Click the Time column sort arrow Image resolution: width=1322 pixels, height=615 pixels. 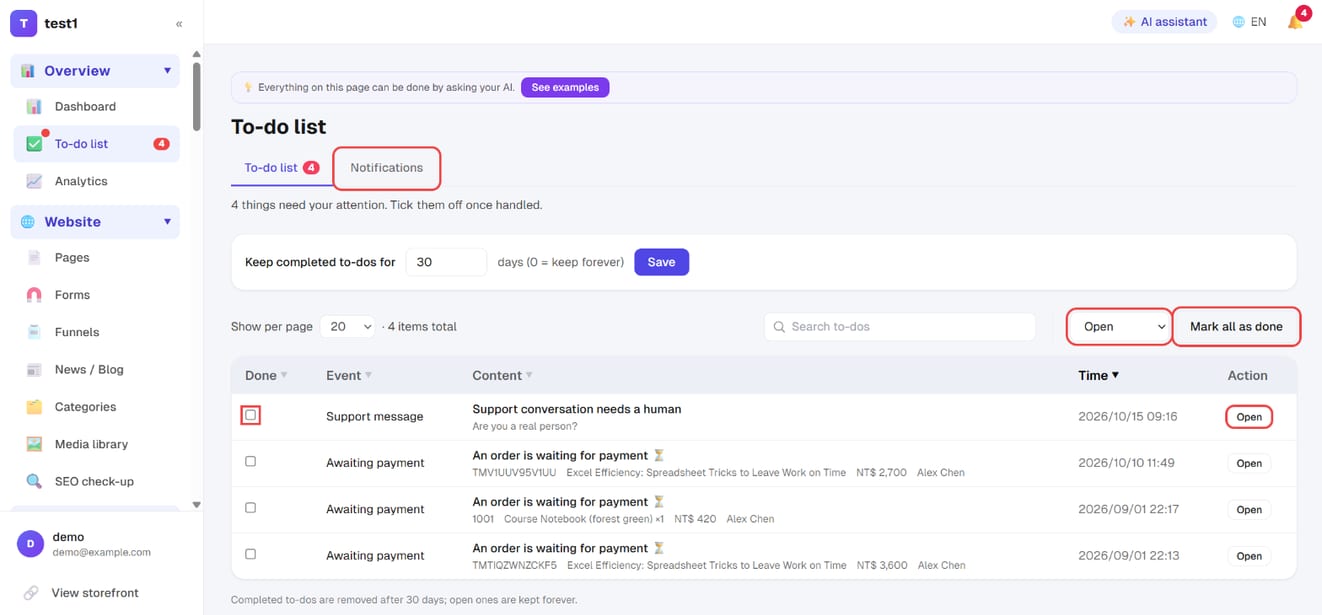point(1115,376)
